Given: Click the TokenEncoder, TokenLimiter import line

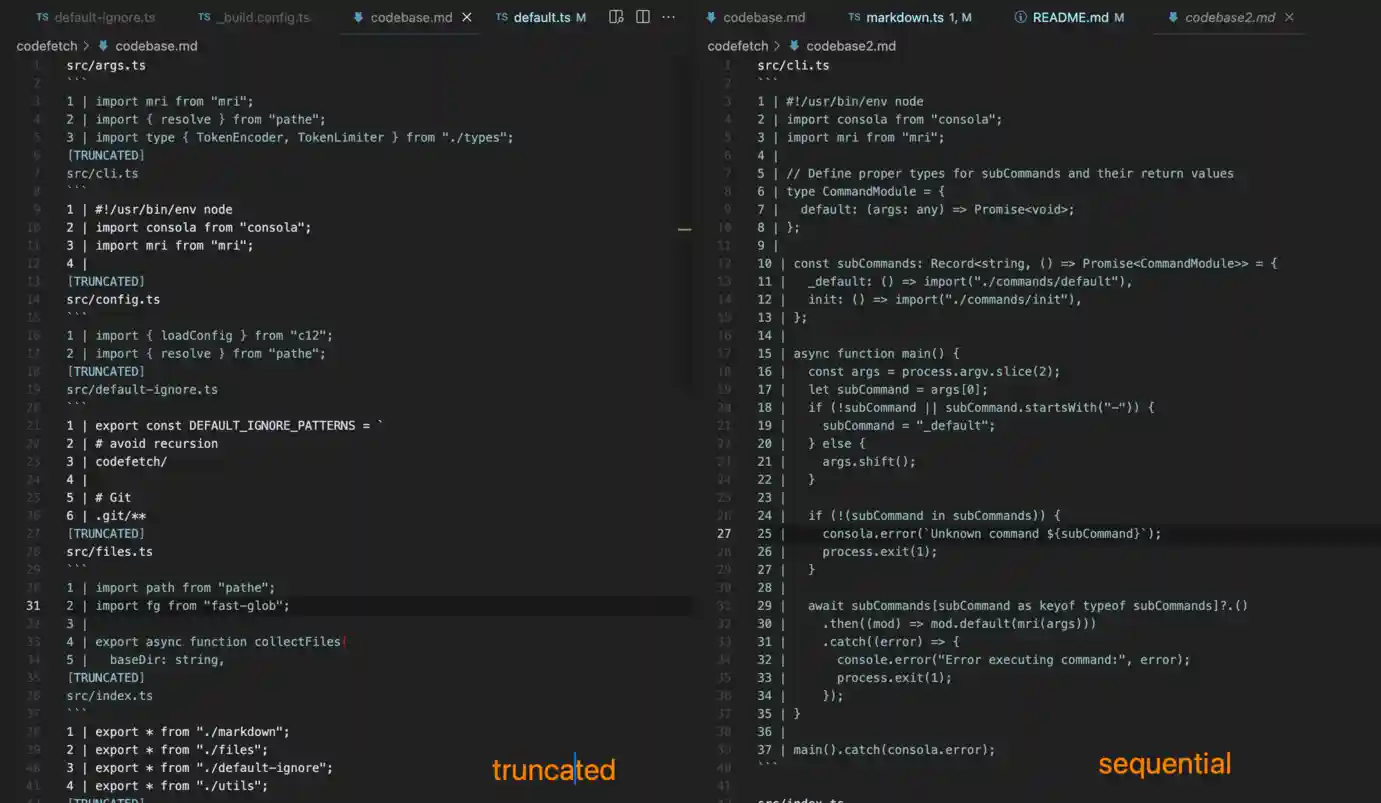Looking at the screenshot, I should click(x=290, y=138).
